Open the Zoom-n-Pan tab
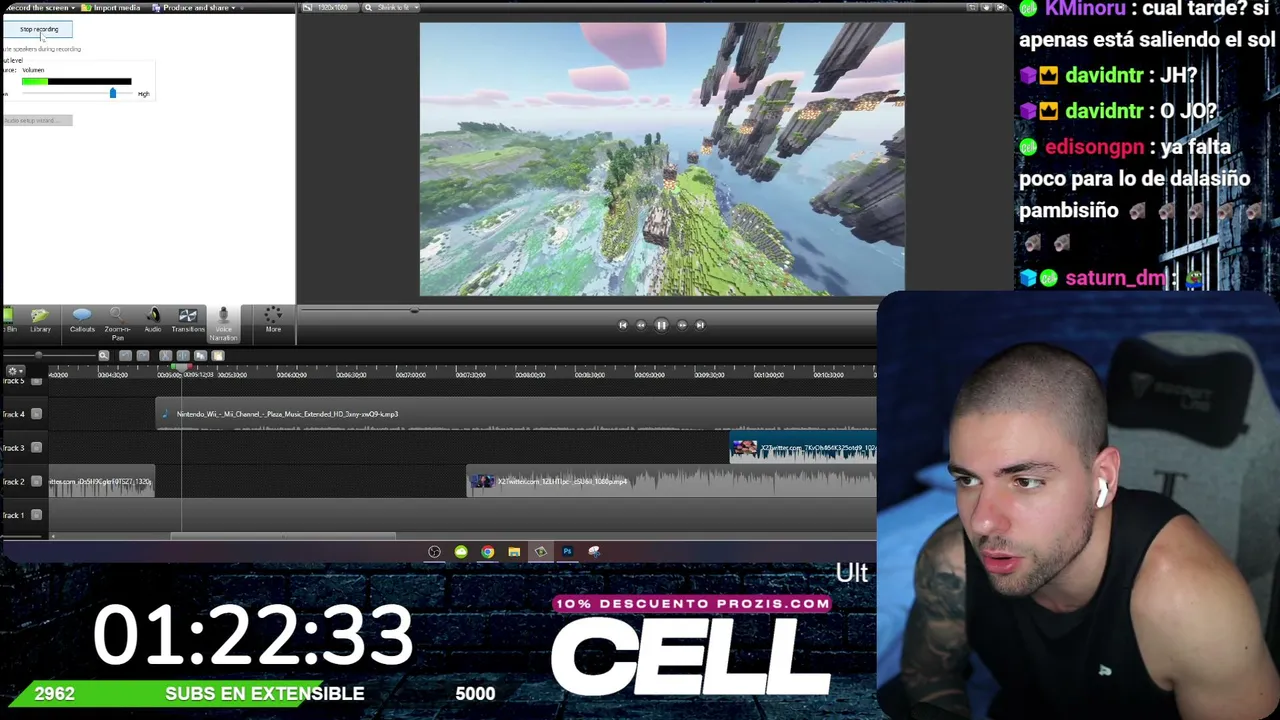The height and width of the screenshot is (720, 1280). (x=117, y=323)
